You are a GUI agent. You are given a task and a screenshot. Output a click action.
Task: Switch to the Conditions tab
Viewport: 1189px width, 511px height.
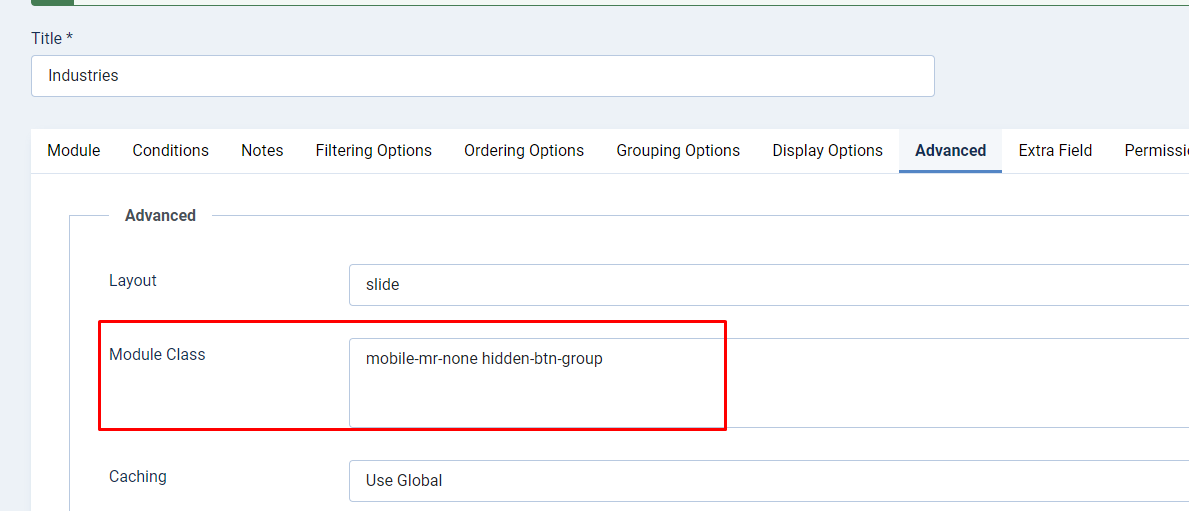click(x=170, y=151)
